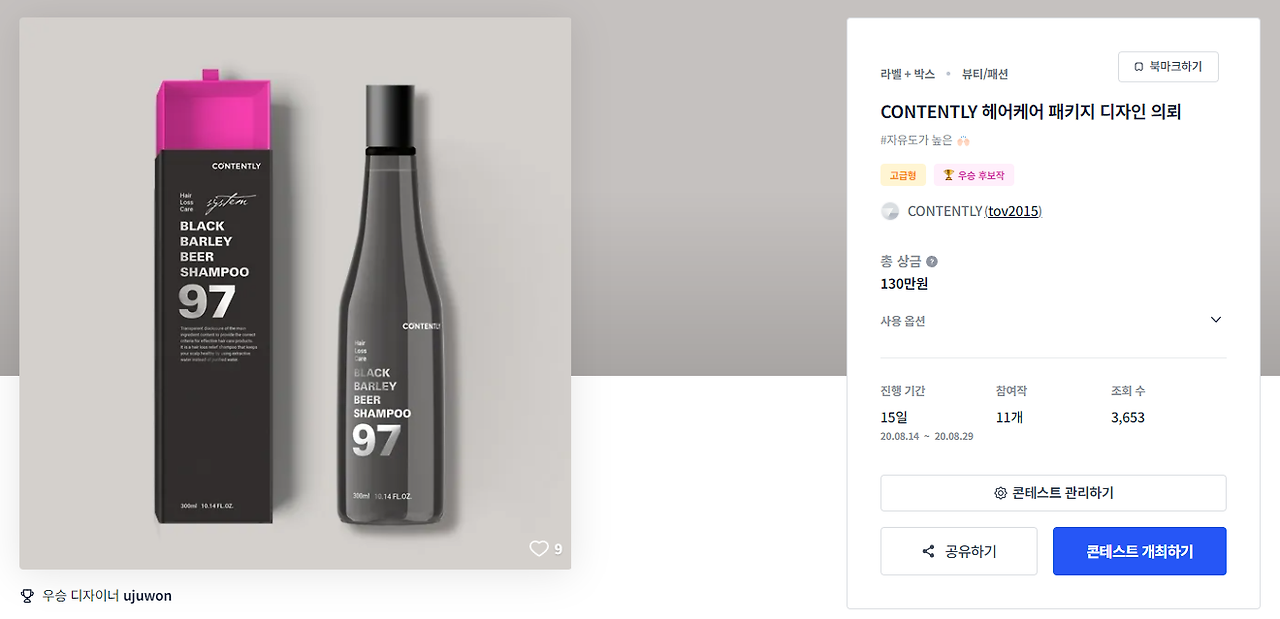Click the CONTENTLY 헤어케어 패키지 디자인 의뢰 title

[x=1030, y=112]
